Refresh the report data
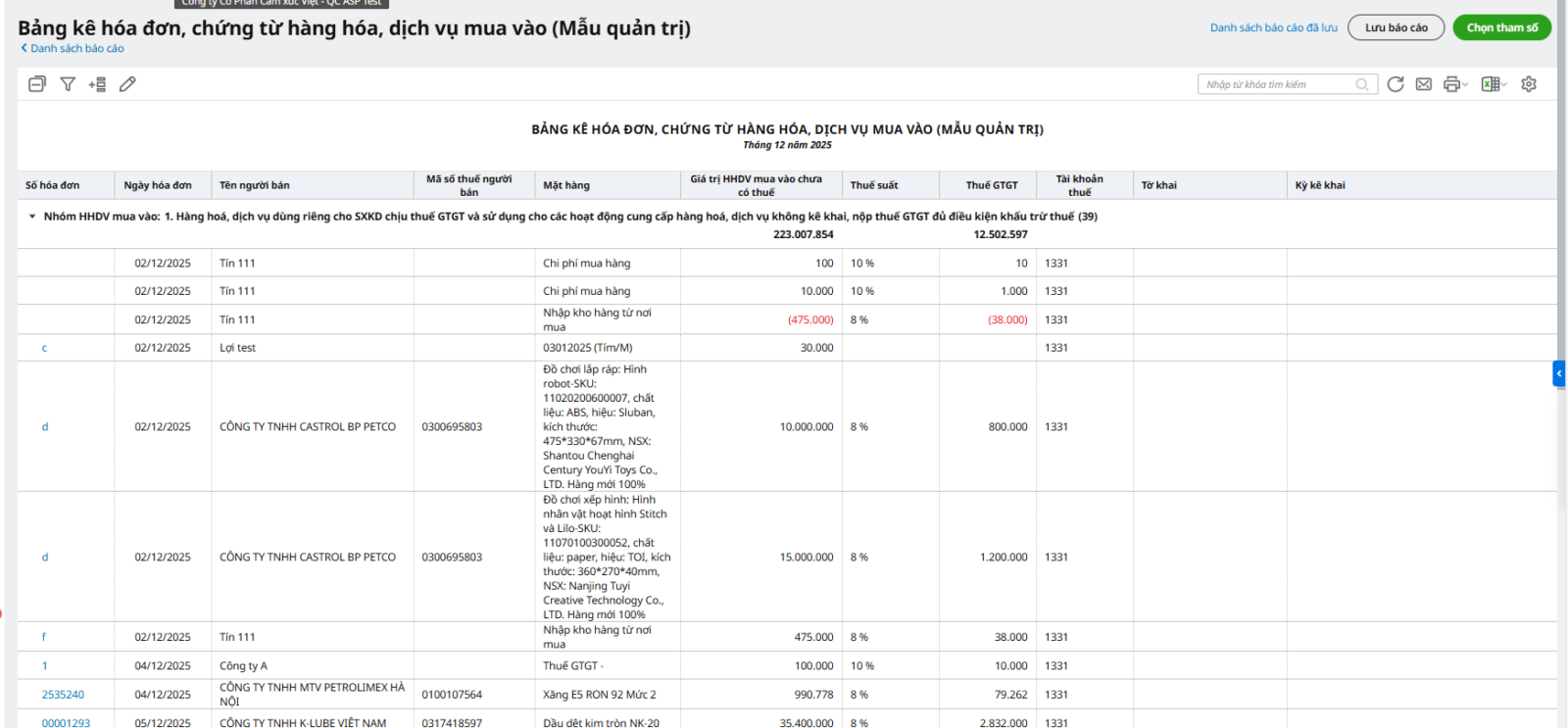This screenshot has width=1568, height=728. (x=1396, y=84)
